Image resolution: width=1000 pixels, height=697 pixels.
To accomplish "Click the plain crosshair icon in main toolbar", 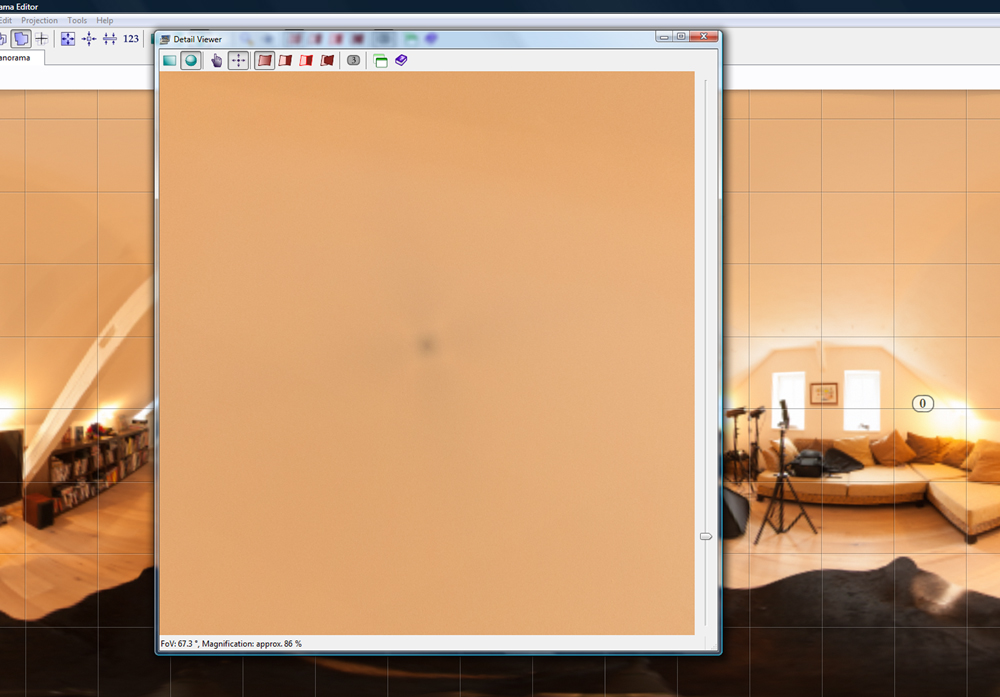I will point(41,39).
